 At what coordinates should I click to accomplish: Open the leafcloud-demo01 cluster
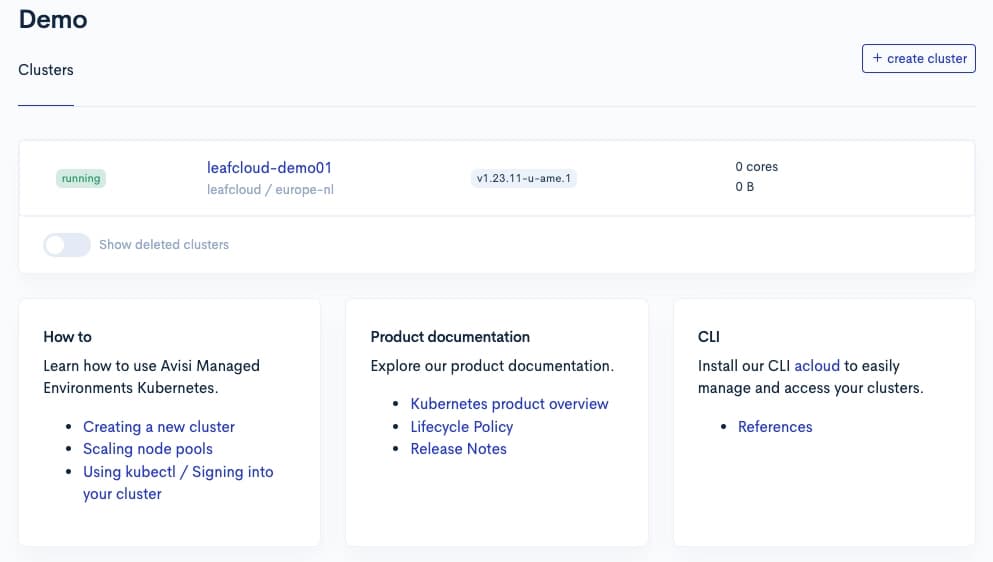pyautogui.click(x=269, y=168)
